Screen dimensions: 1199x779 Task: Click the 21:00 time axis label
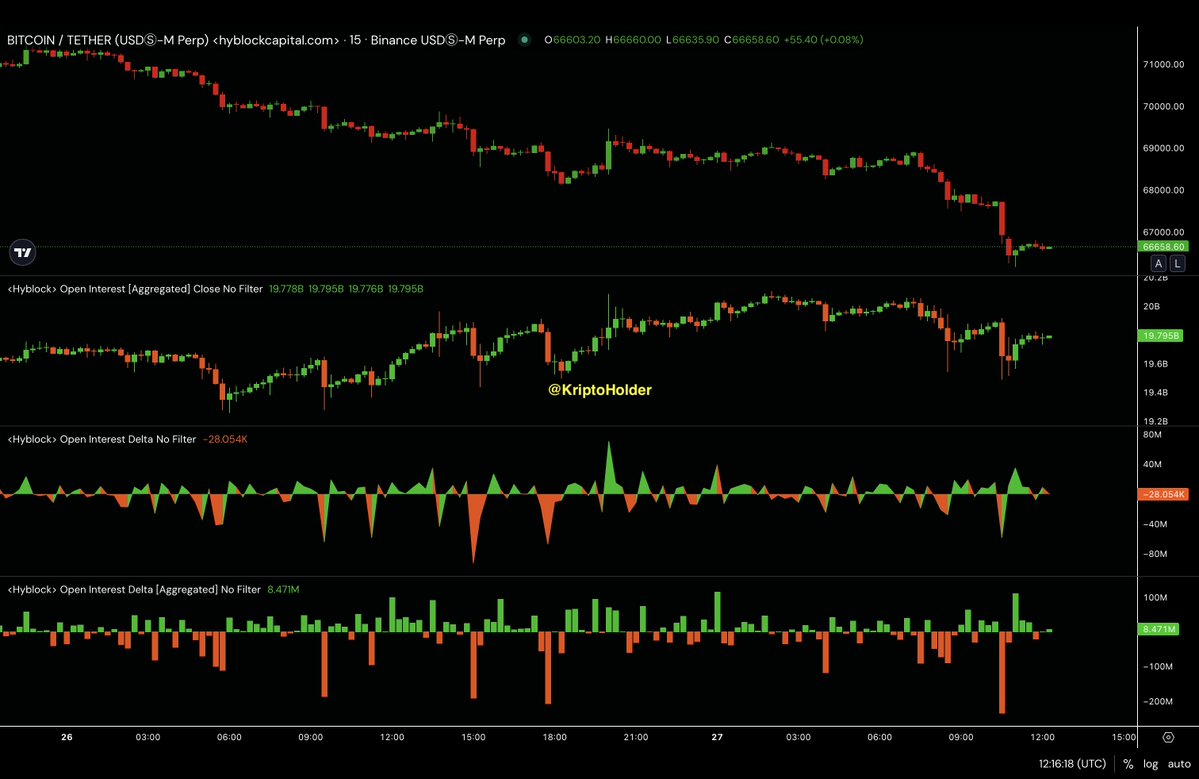point(635,738)
